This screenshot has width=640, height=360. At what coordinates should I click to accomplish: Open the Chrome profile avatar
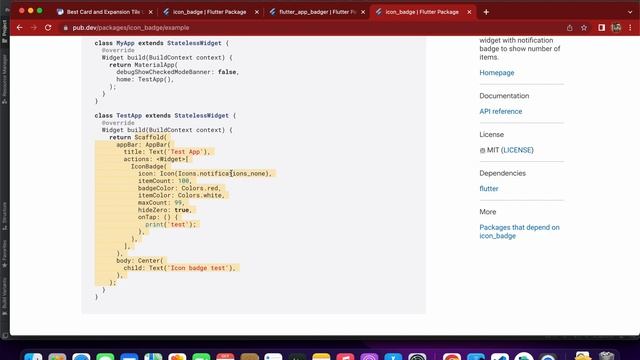(616, 28)
